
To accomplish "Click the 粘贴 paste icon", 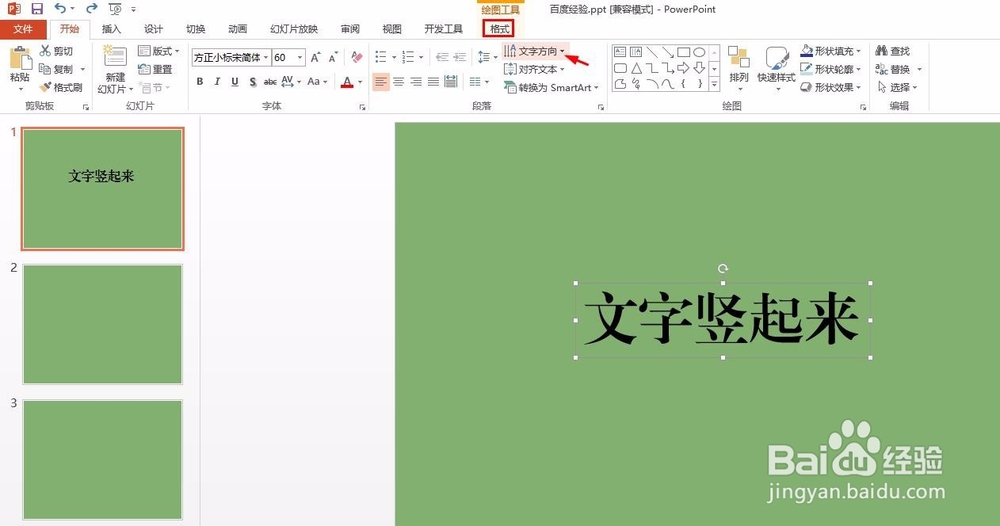I will (x=20, y=59).
